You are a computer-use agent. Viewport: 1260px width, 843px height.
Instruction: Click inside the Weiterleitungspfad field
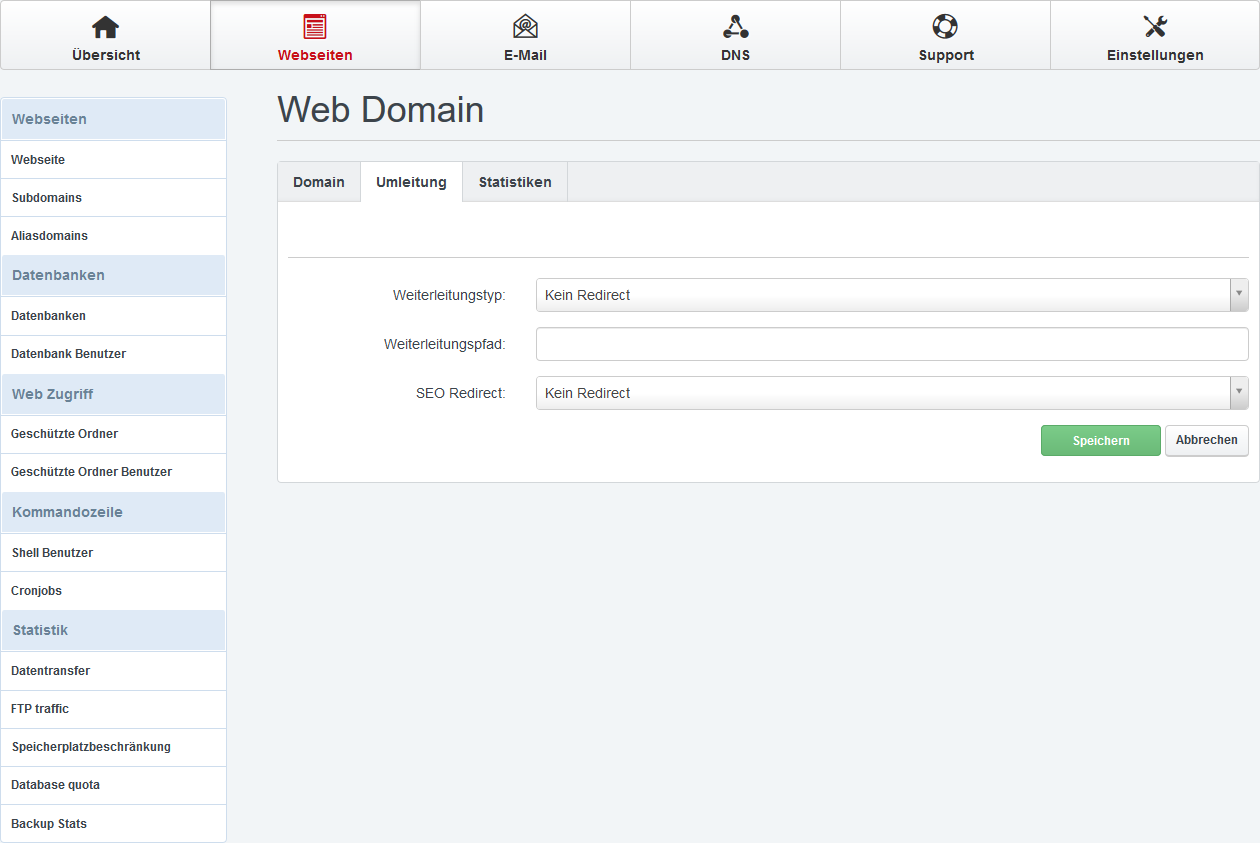tap(890, 343)
